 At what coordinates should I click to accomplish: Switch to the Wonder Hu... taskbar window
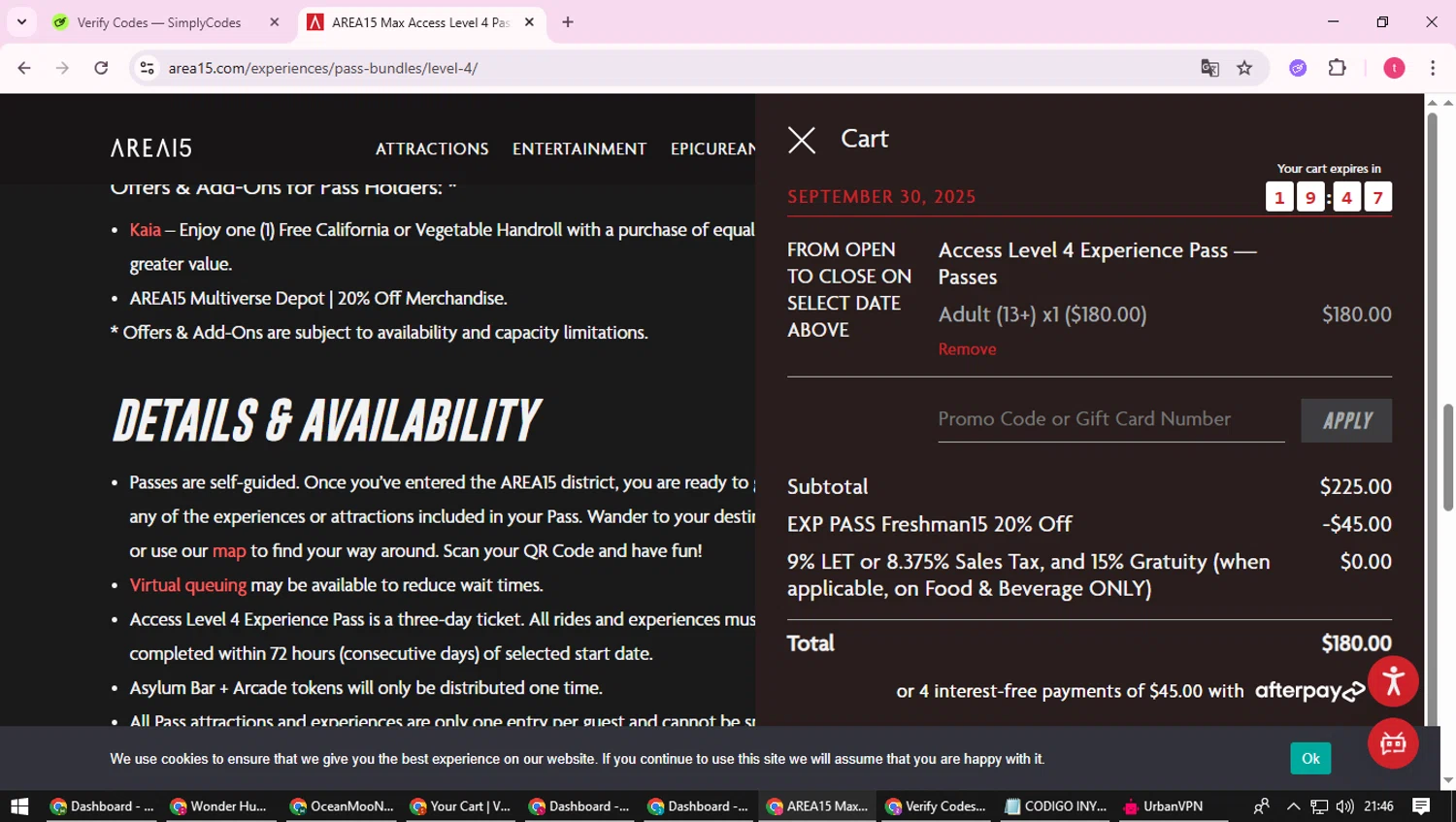click(x=218, y=806)
